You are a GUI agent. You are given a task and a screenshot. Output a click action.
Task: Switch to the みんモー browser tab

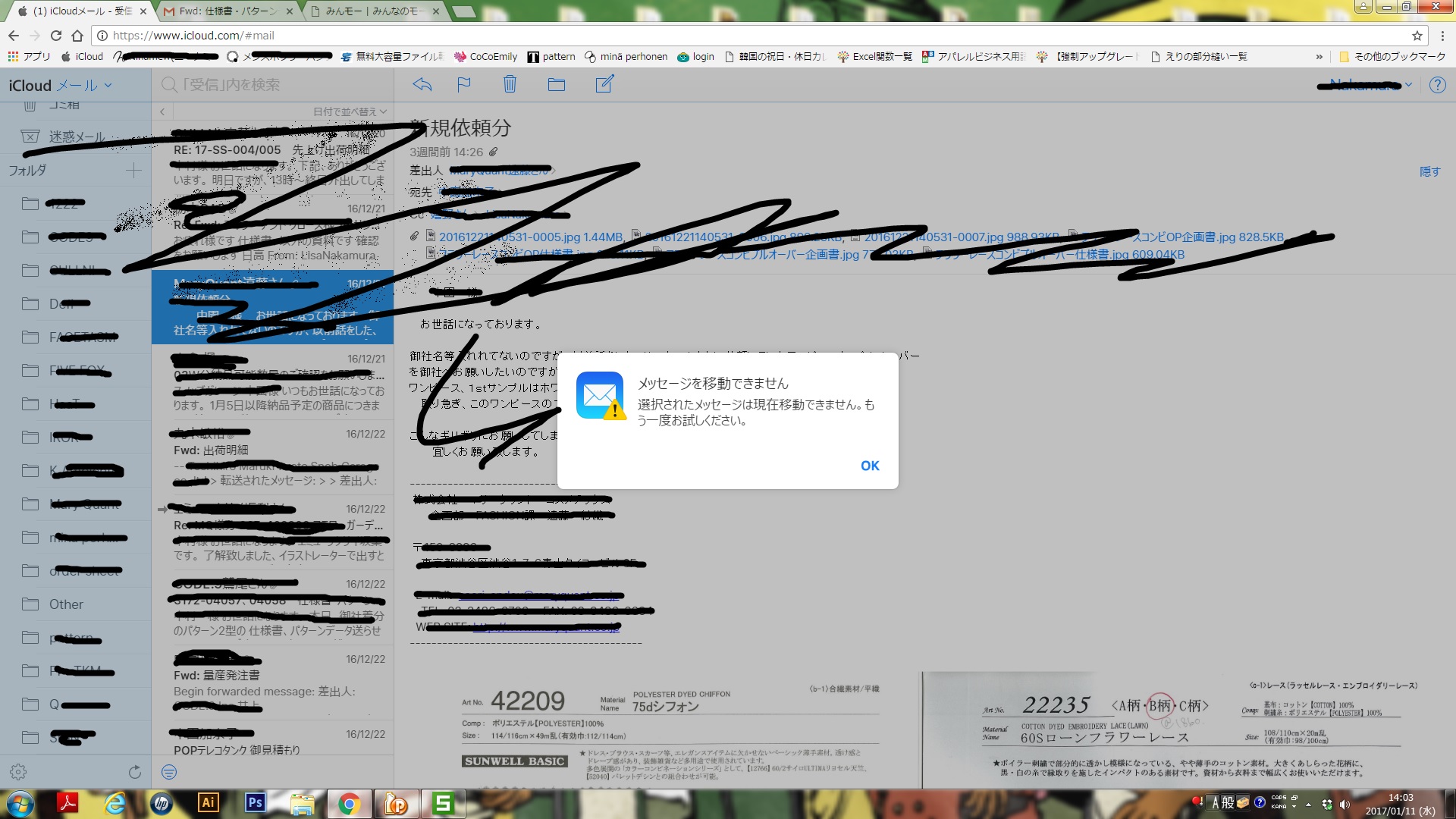coord(372,11)
